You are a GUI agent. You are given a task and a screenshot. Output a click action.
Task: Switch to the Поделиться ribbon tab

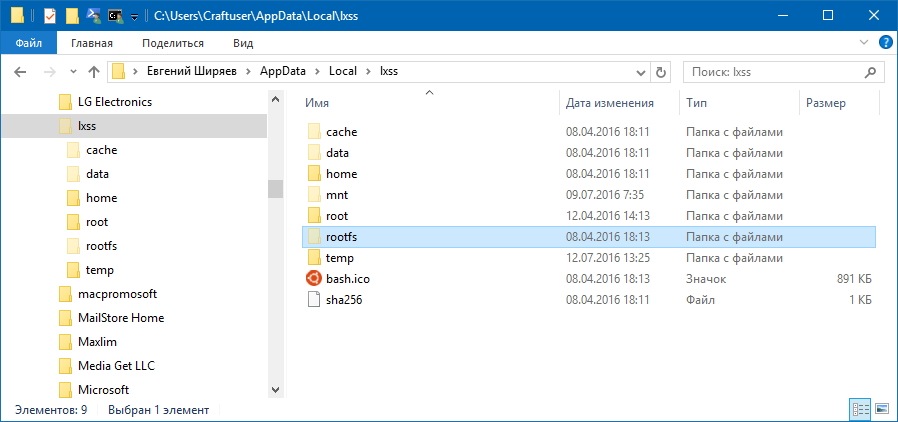(x=173, y=43)
